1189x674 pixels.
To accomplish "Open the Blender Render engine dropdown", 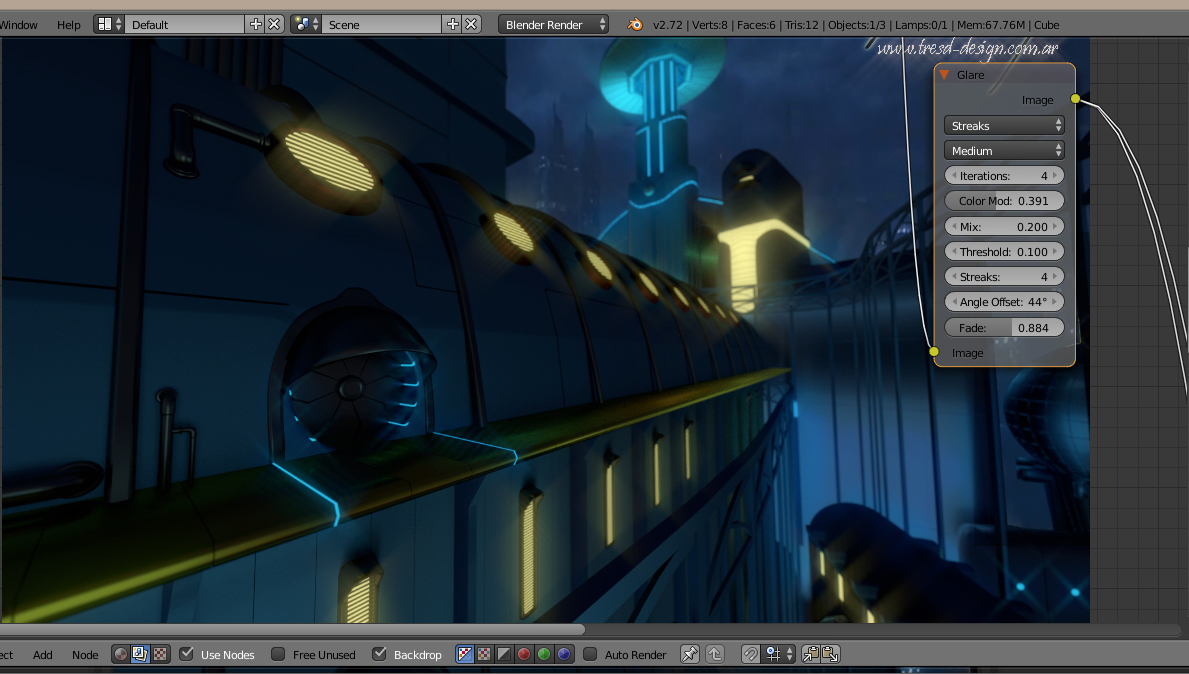I will coord(554,24).
